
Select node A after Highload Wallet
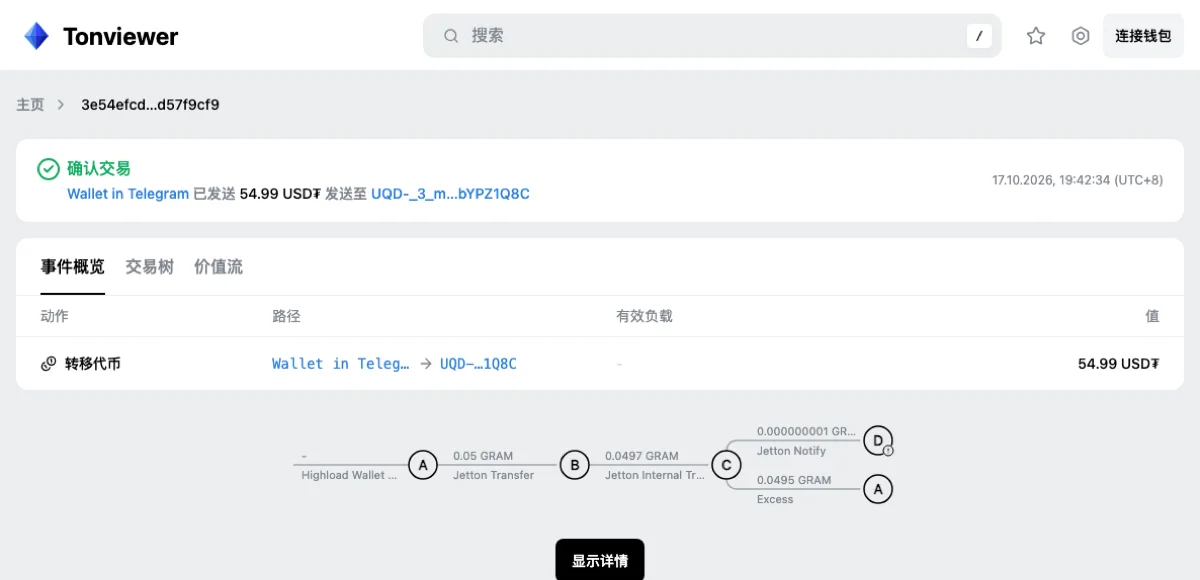point(423,465)
